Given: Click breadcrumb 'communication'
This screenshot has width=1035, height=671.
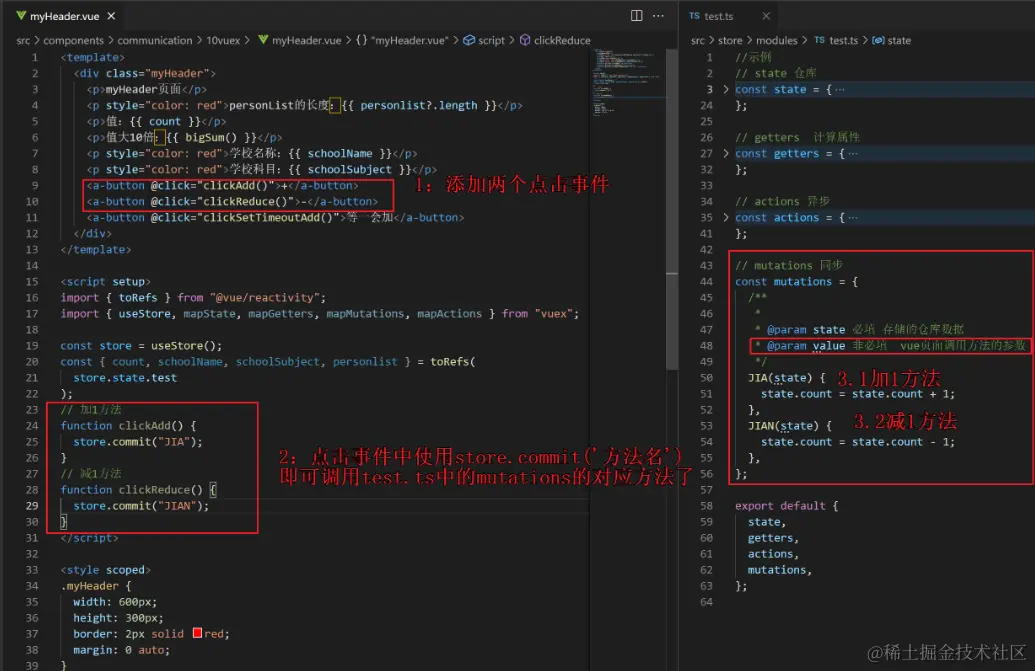Looking at the screenshot, I should pos(154,40).
